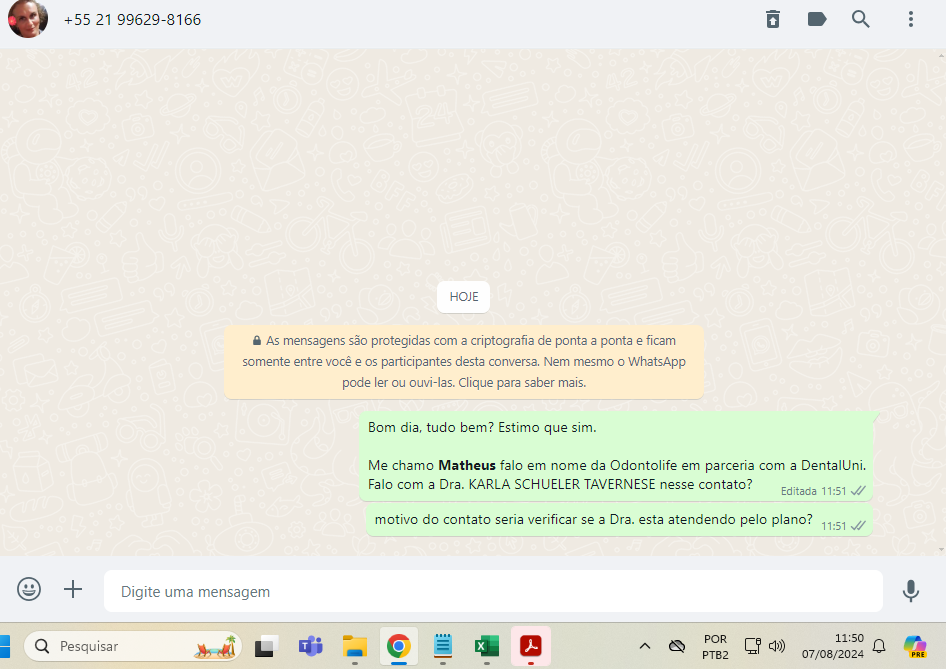The height and width of the screenshot is (669, 946).
Task: Launch the Copilot preview icon
Action: (915, 646)
